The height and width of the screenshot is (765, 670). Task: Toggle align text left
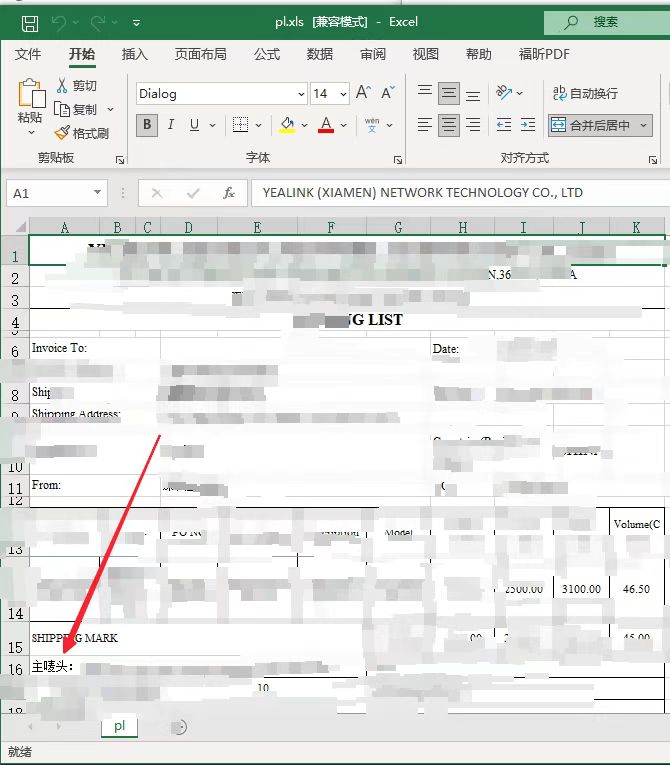[425, 125]
